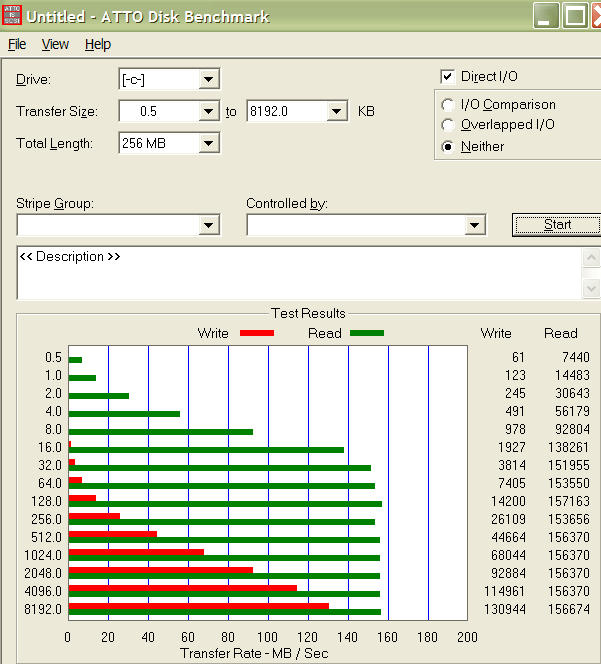
Task: Click the green Read legend swatch
Action: point(367,333)
